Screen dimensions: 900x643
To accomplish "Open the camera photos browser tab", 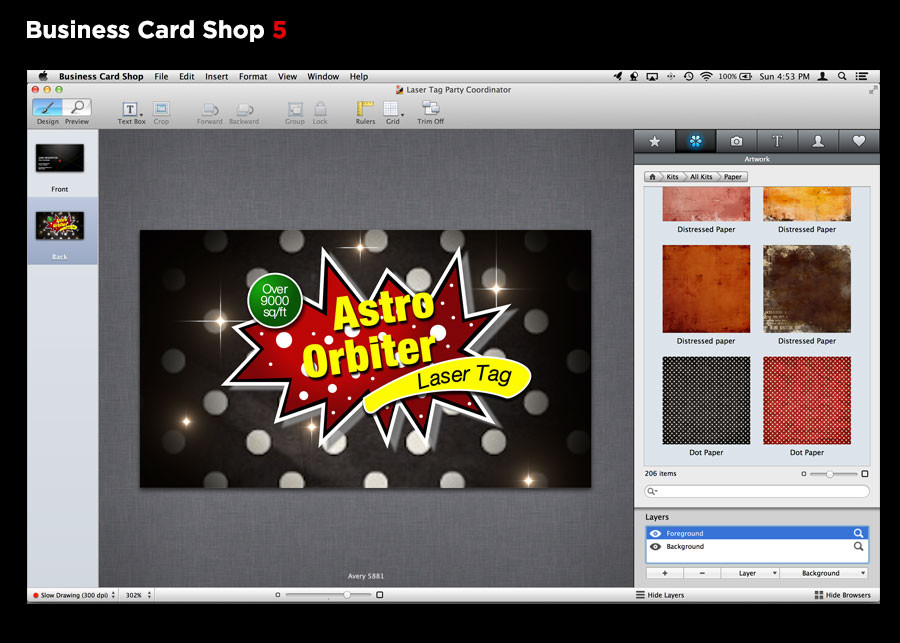I will tap(736, 141).
